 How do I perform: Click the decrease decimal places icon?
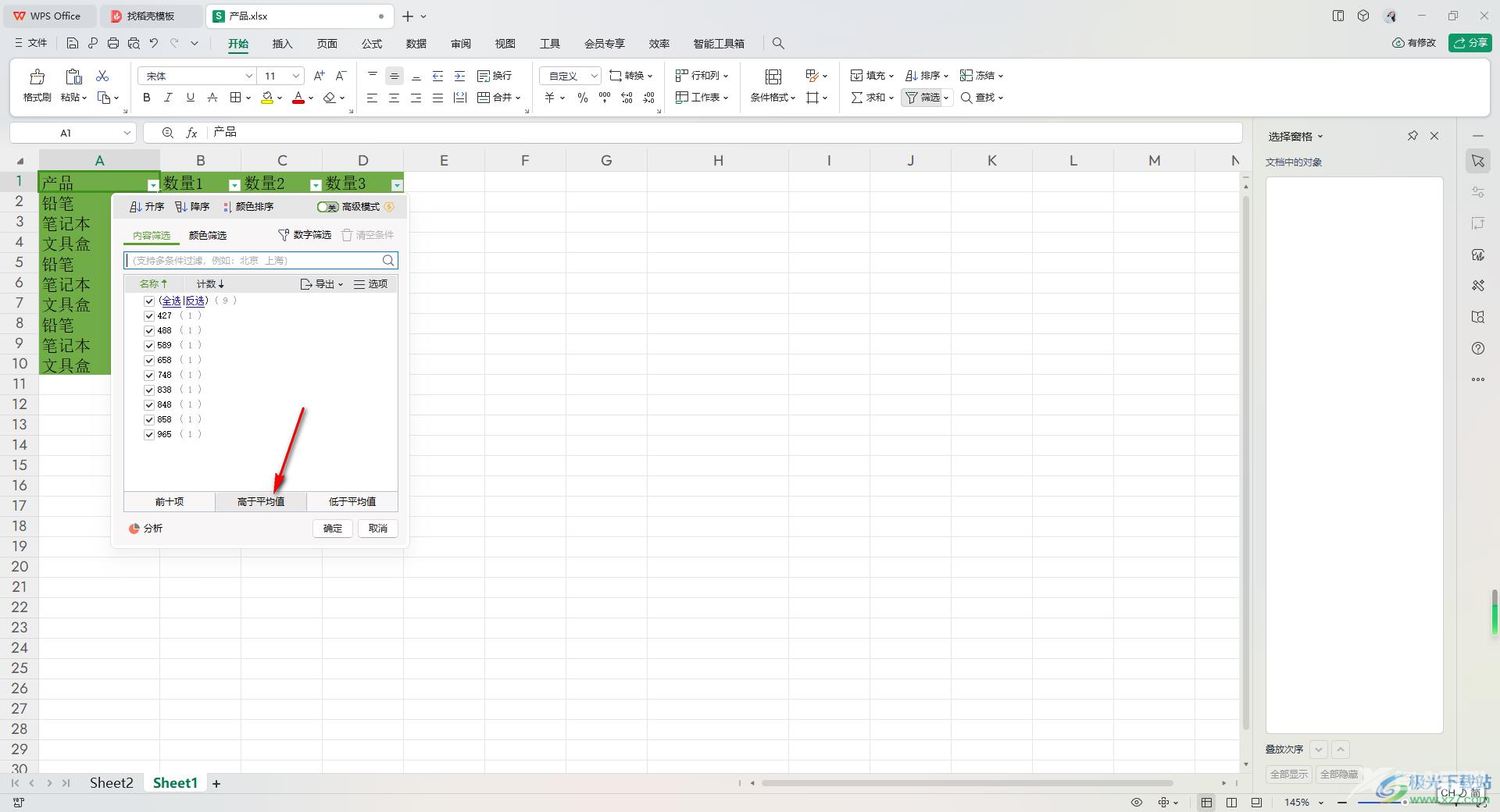point(649,98)
